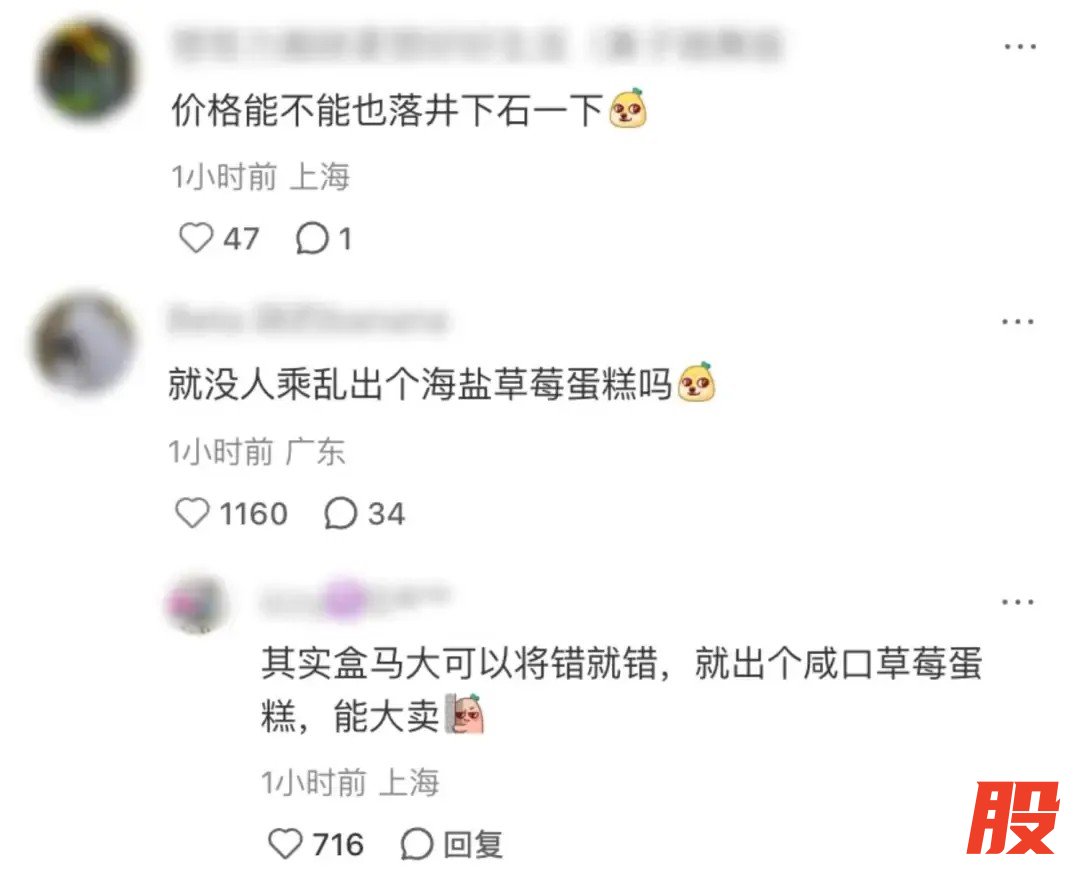Open more options for second comment

[1018, 321]
